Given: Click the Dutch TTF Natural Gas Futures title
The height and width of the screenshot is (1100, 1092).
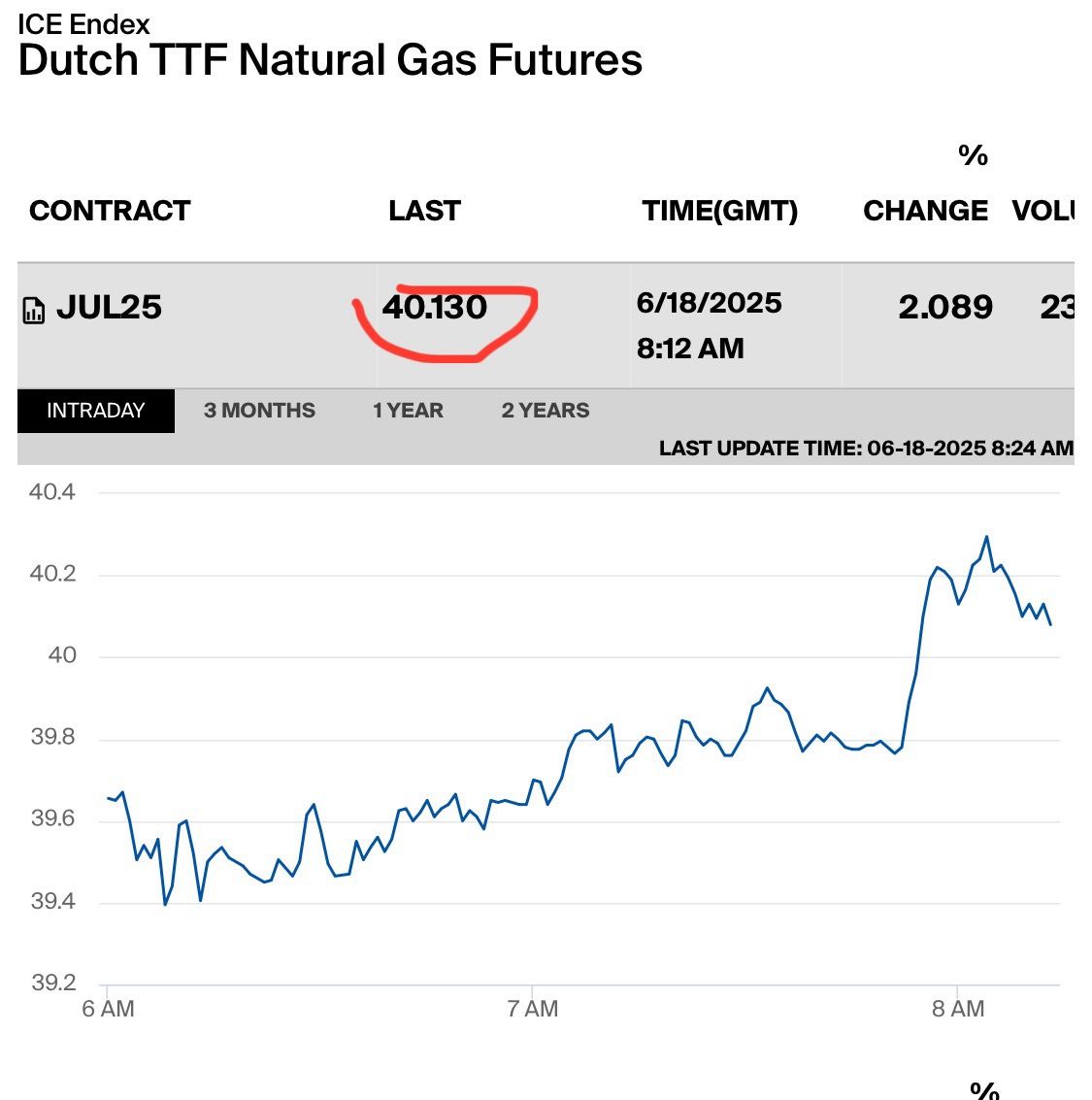Looking at the screenshot, I should (330, 60).
